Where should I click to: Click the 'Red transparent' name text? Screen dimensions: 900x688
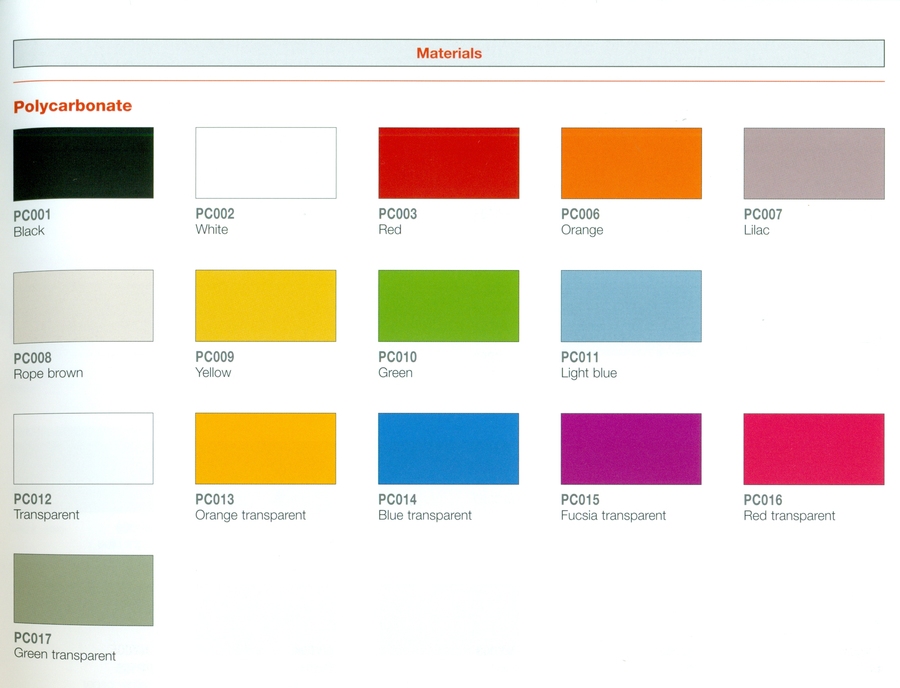[789, 516]
